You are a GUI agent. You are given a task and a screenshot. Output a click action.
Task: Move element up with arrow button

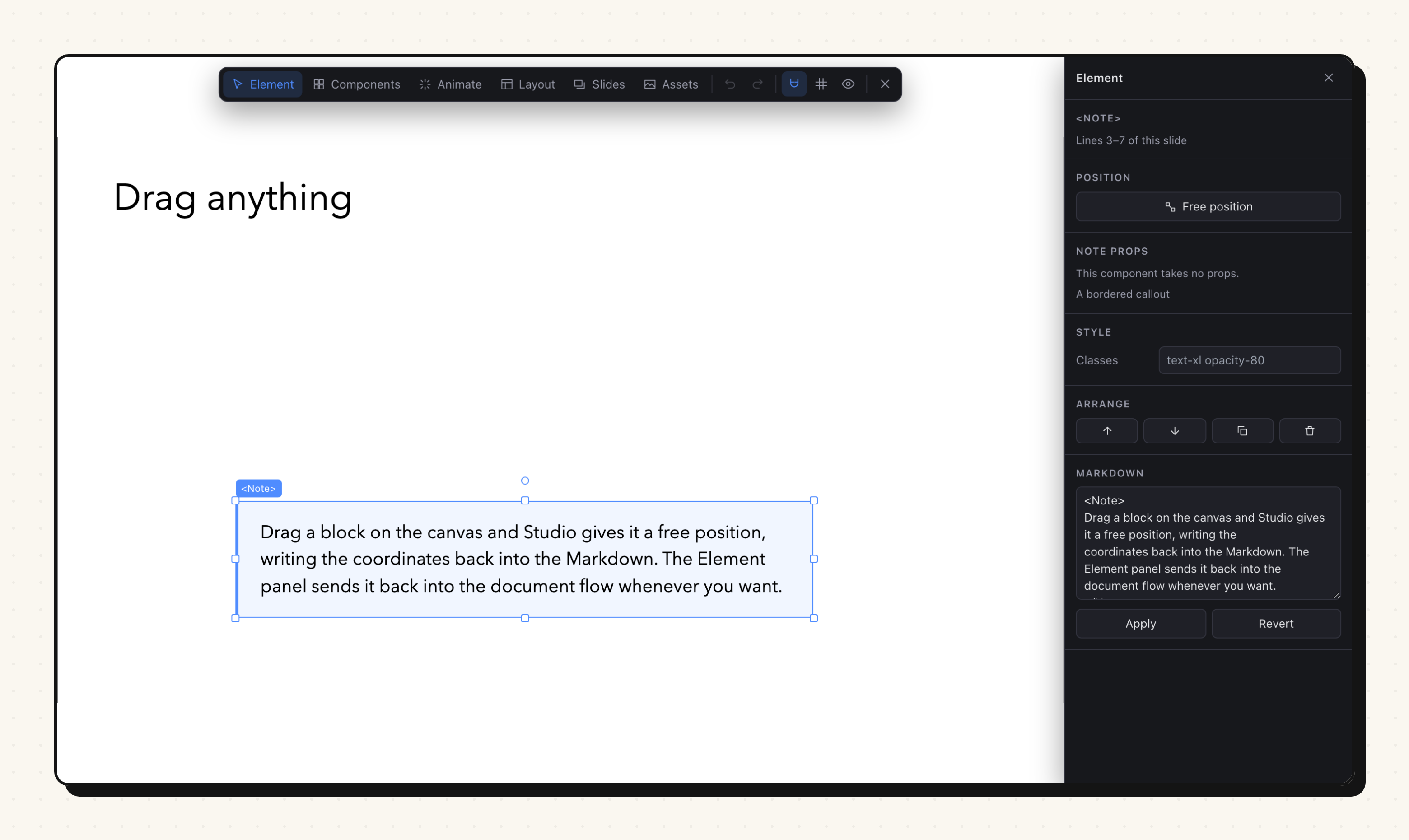point(1107,431)
